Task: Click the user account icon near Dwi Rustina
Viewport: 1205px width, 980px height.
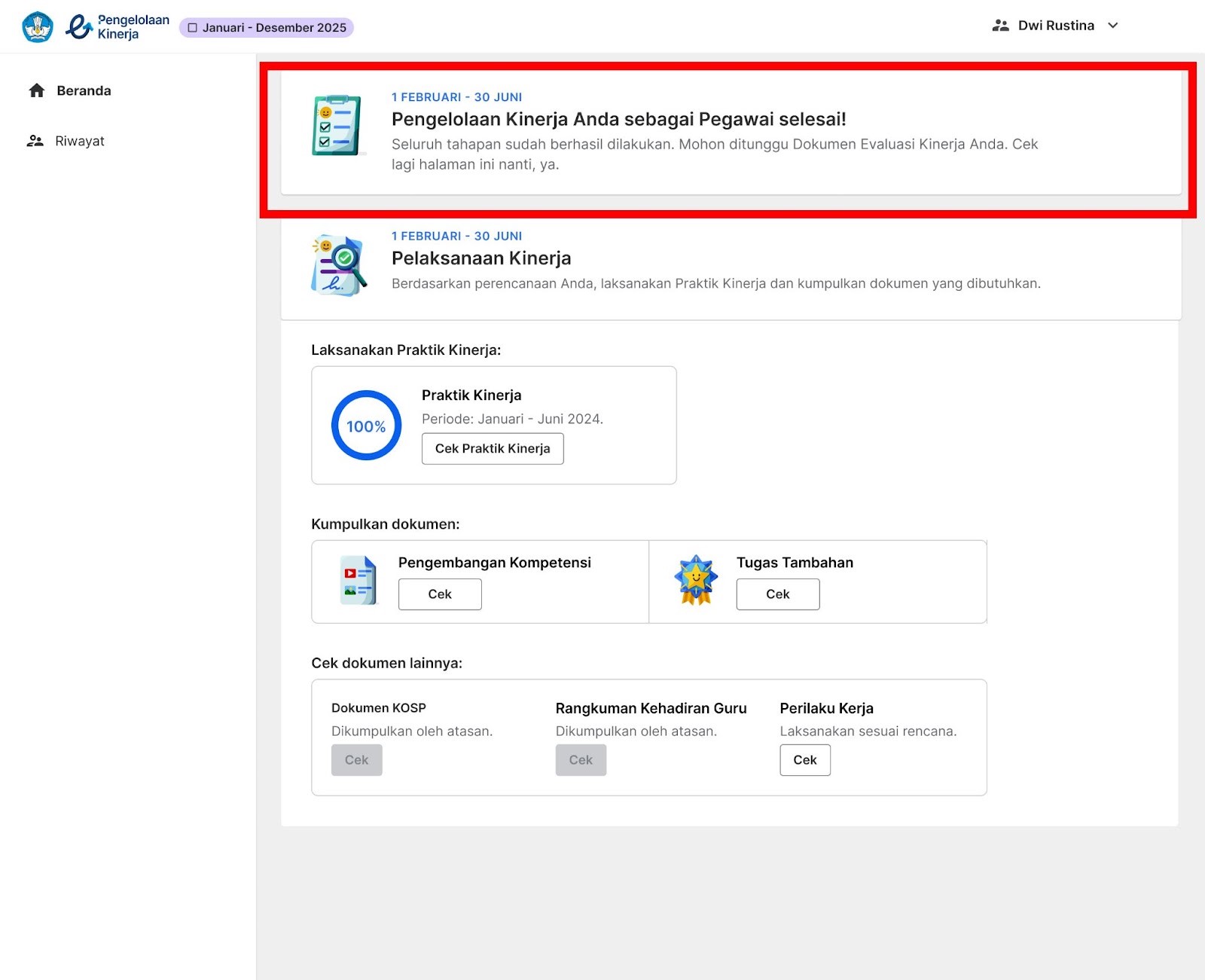Action: click(1000, 26)
